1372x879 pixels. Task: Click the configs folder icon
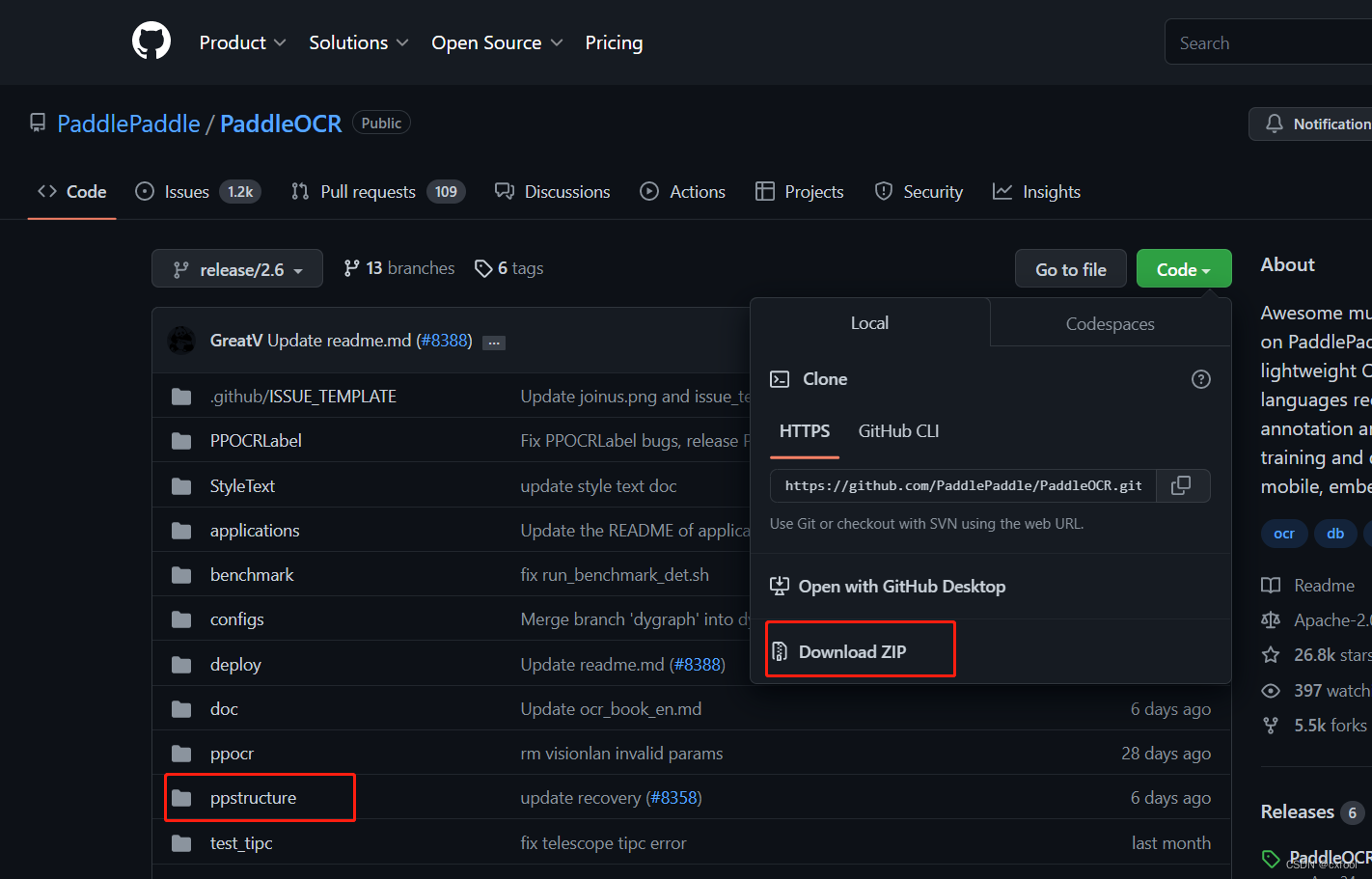pos(181,619)
